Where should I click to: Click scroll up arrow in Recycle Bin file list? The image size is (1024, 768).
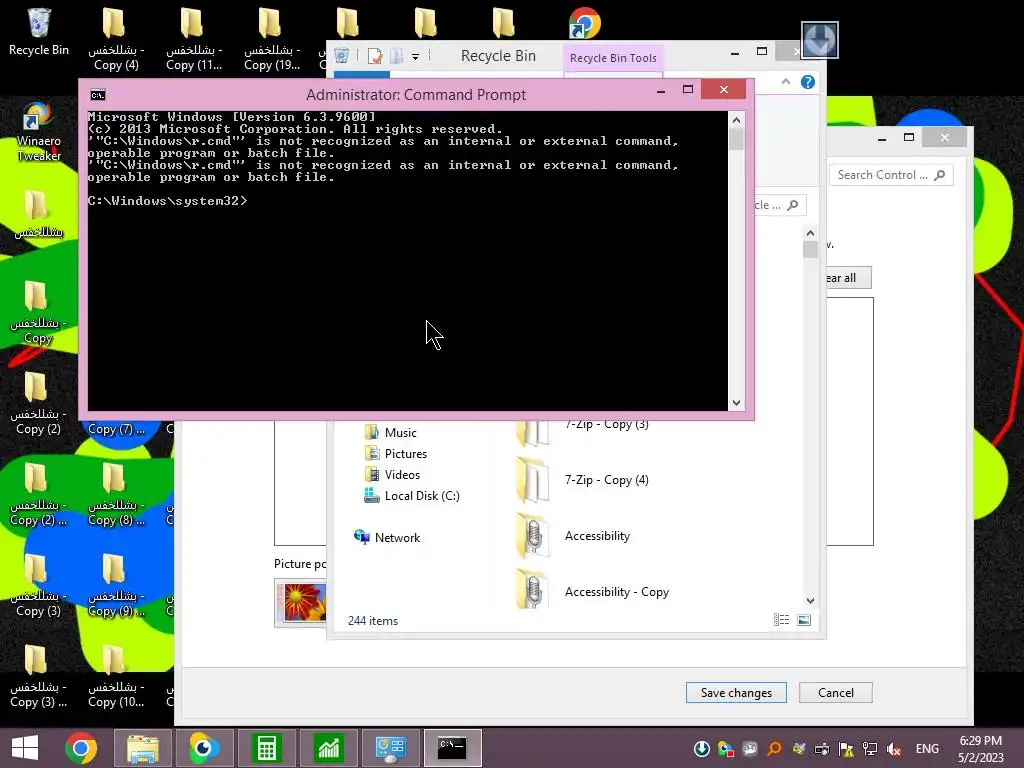(810, 233)
